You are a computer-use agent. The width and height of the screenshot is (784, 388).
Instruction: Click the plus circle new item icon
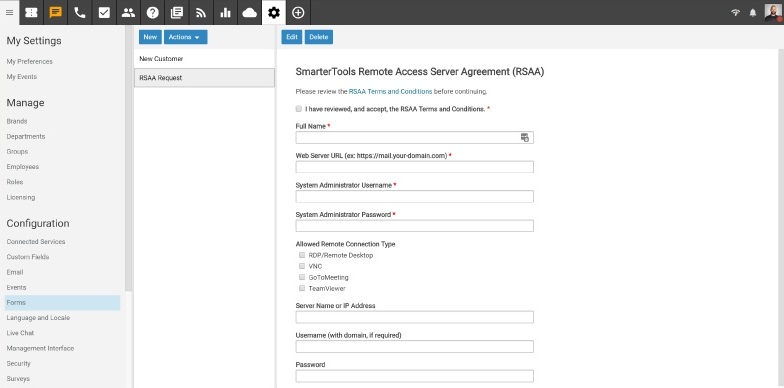(x=298, y=12)
